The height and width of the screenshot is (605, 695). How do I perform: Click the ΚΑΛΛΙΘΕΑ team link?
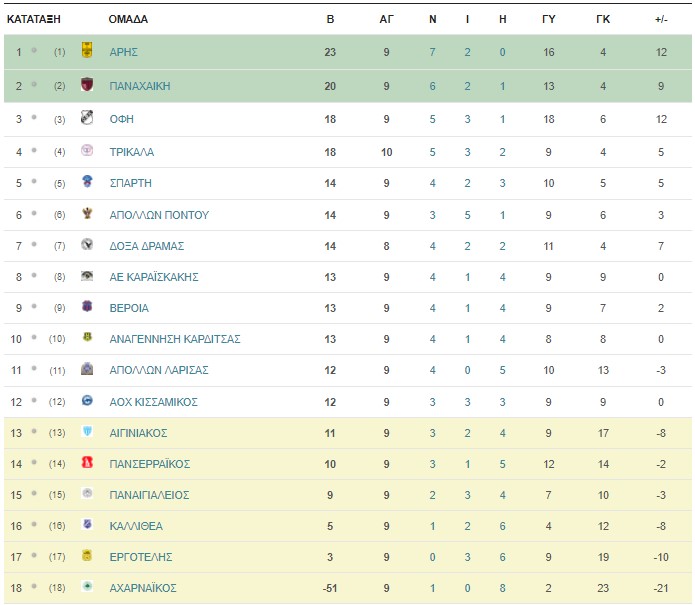click(136, 526)
